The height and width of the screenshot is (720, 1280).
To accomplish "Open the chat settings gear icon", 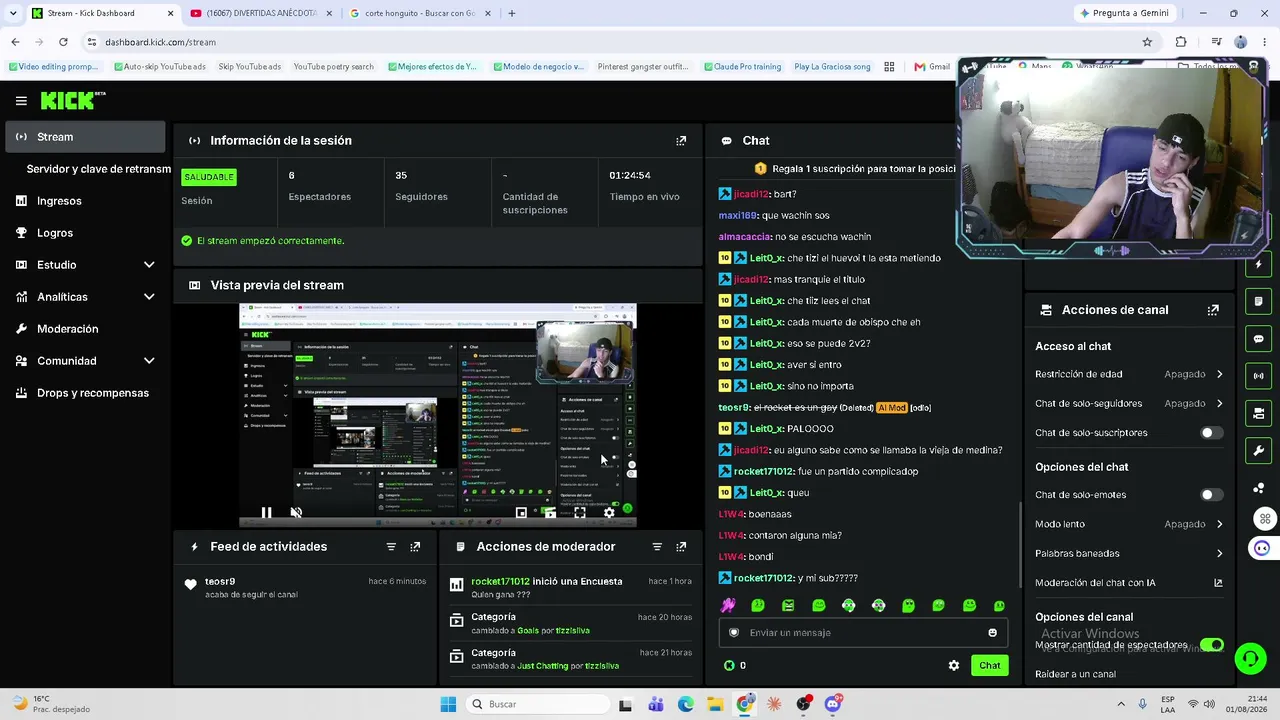I will [954, 665].
